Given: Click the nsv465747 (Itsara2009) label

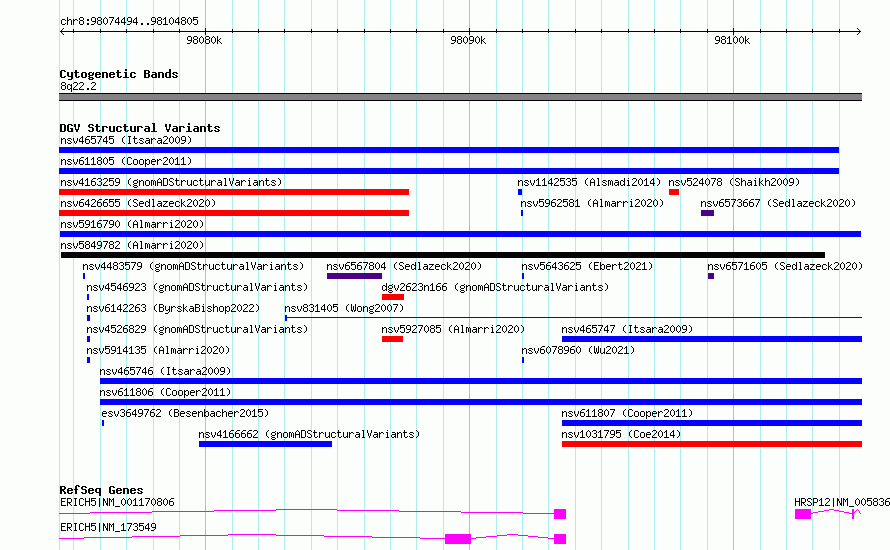Looking at the screenshot, I should [627, 329].
